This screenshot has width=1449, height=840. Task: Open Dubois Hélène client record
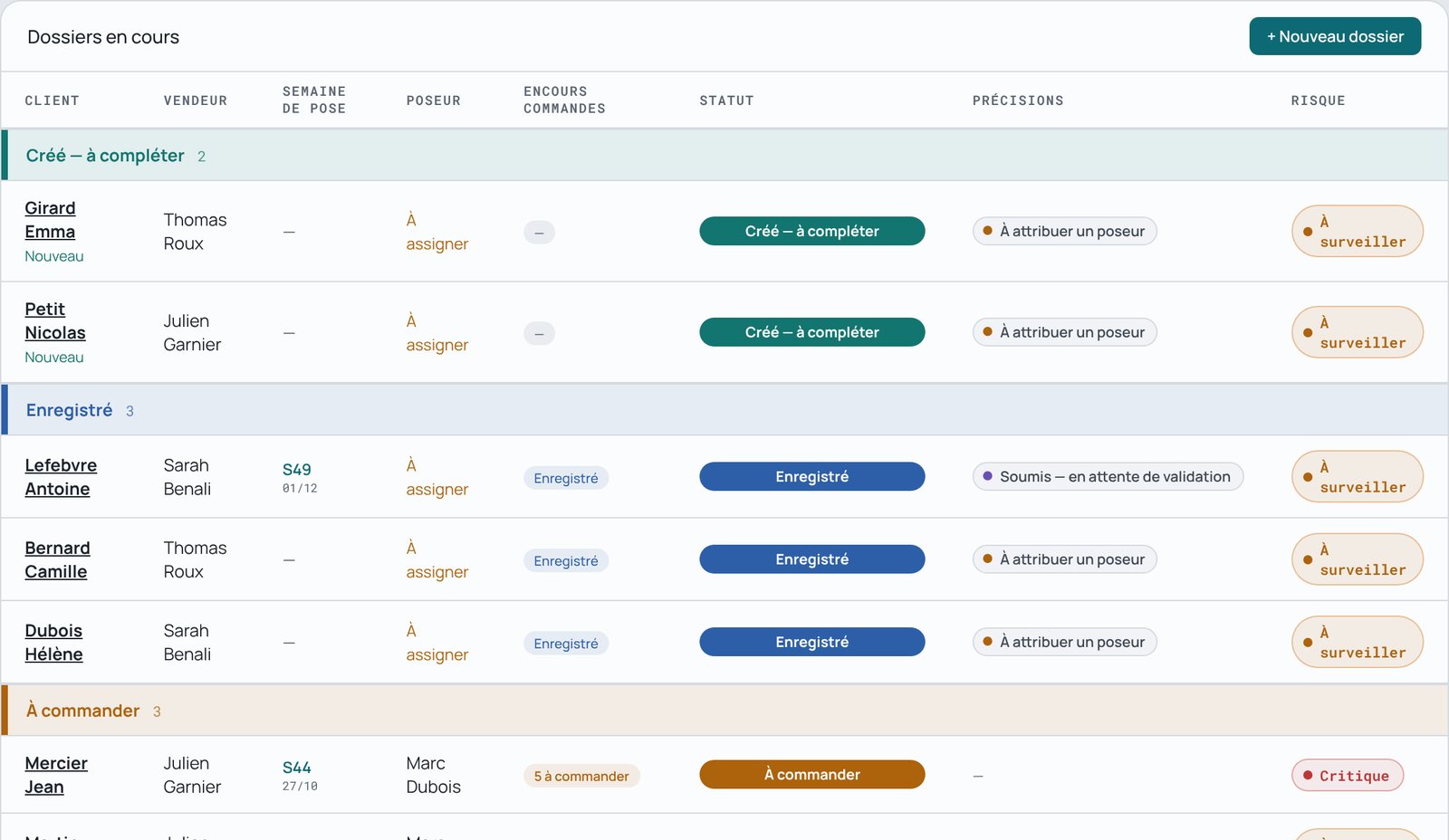click(x=53, y=643)
